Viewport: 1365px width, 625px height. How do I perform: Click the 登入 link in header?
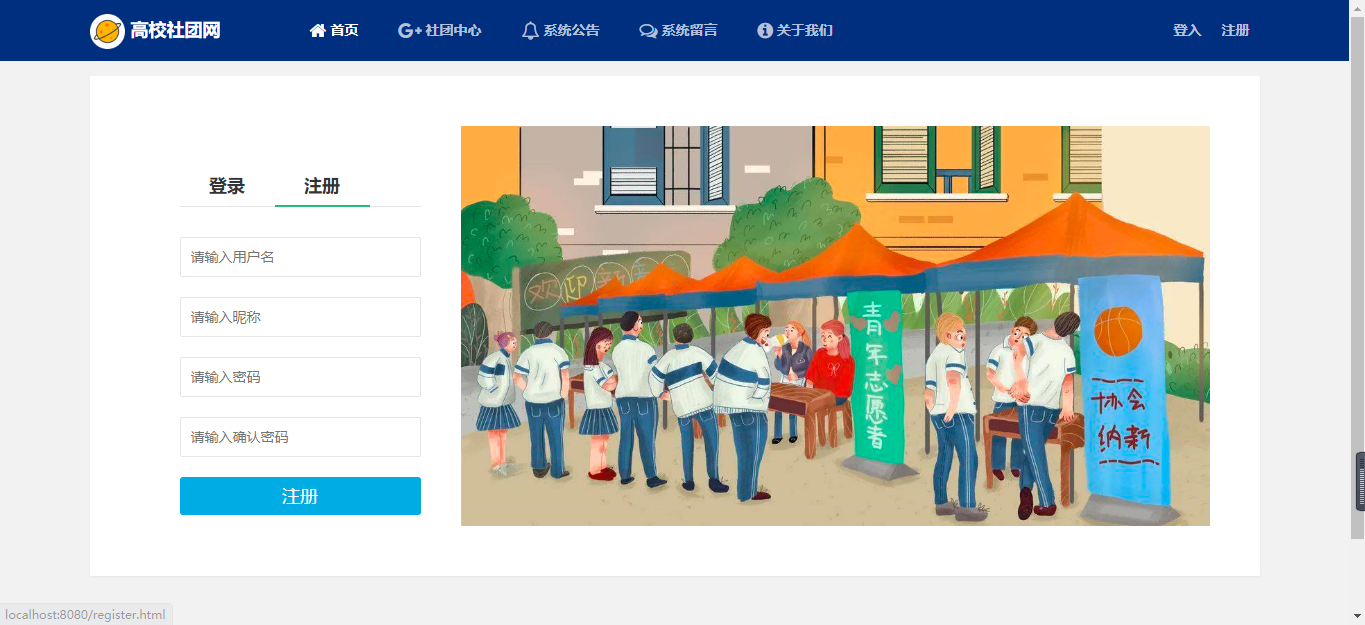[x=1187, y=31]
